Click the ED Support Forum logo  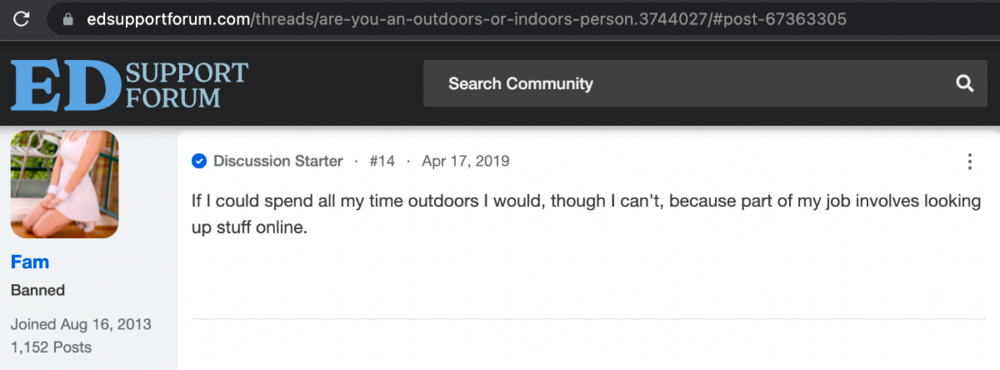click(129, 84)
